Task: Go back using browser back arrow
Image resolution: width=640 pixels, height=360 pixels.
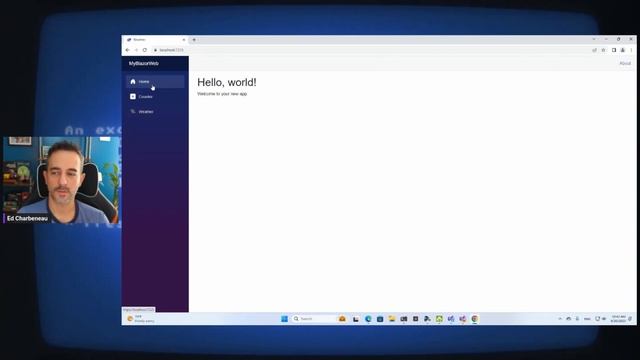Action: [x=127, y=50]
